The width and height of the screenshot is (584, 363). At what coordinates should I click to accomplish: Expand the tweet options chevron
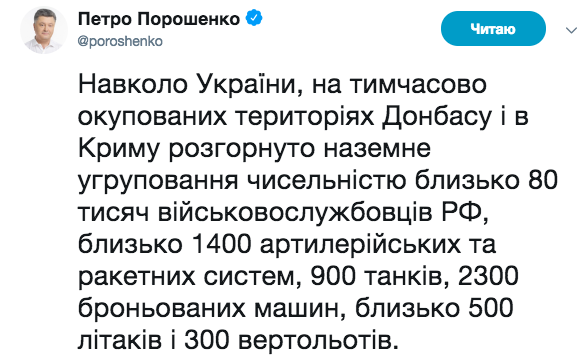tap(571, 30)
